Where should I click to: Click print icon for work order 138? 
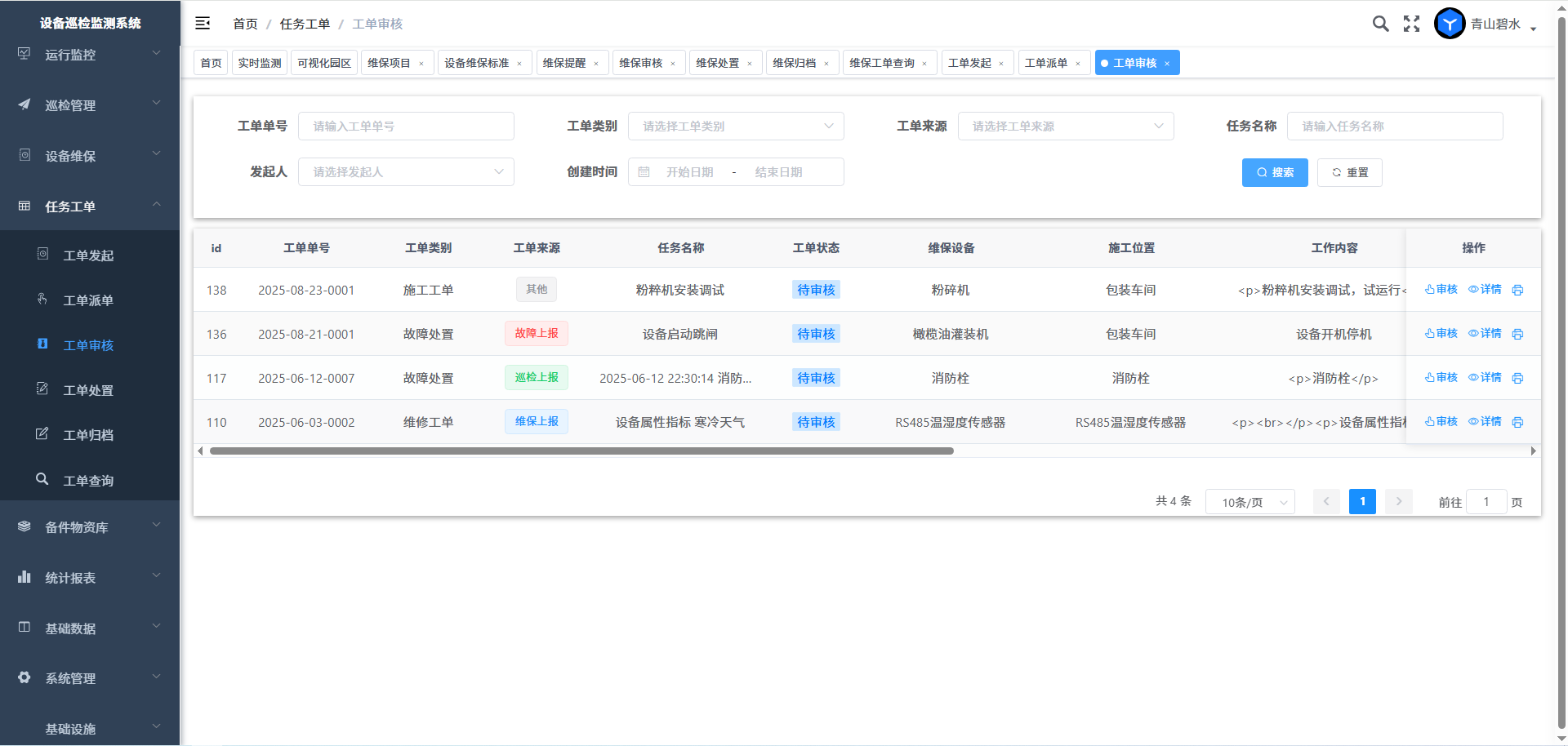(1517, 290)
